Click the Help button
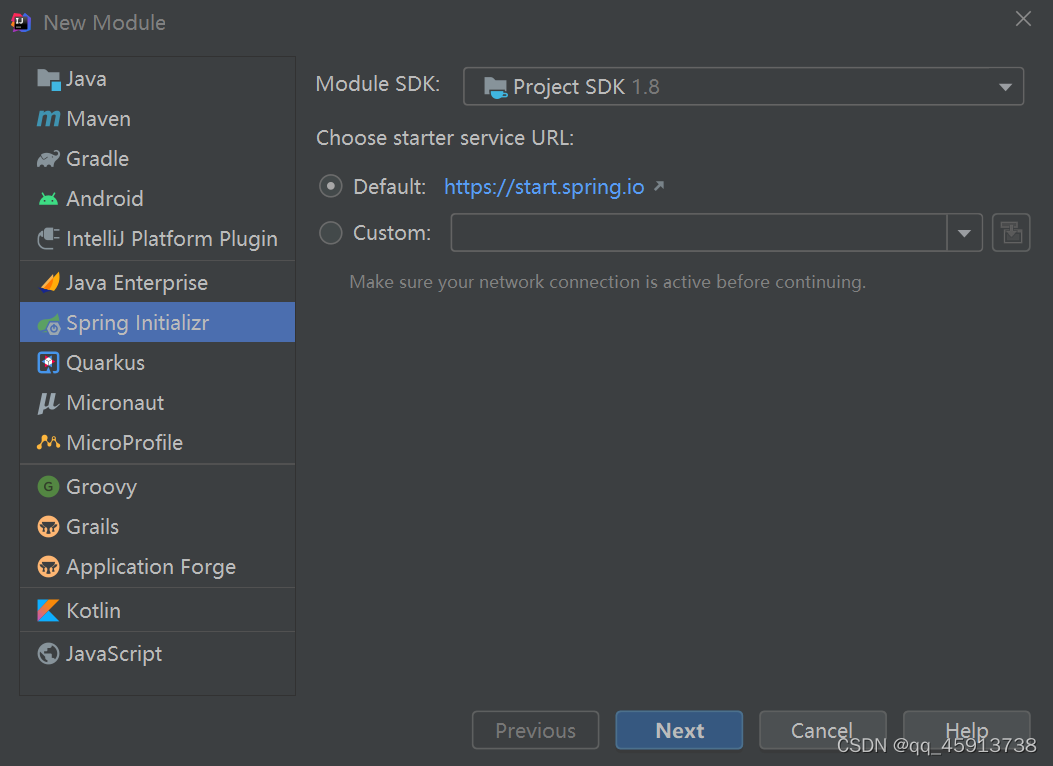The width and height of the screenshot is (1053, 766). pos(966,730)
